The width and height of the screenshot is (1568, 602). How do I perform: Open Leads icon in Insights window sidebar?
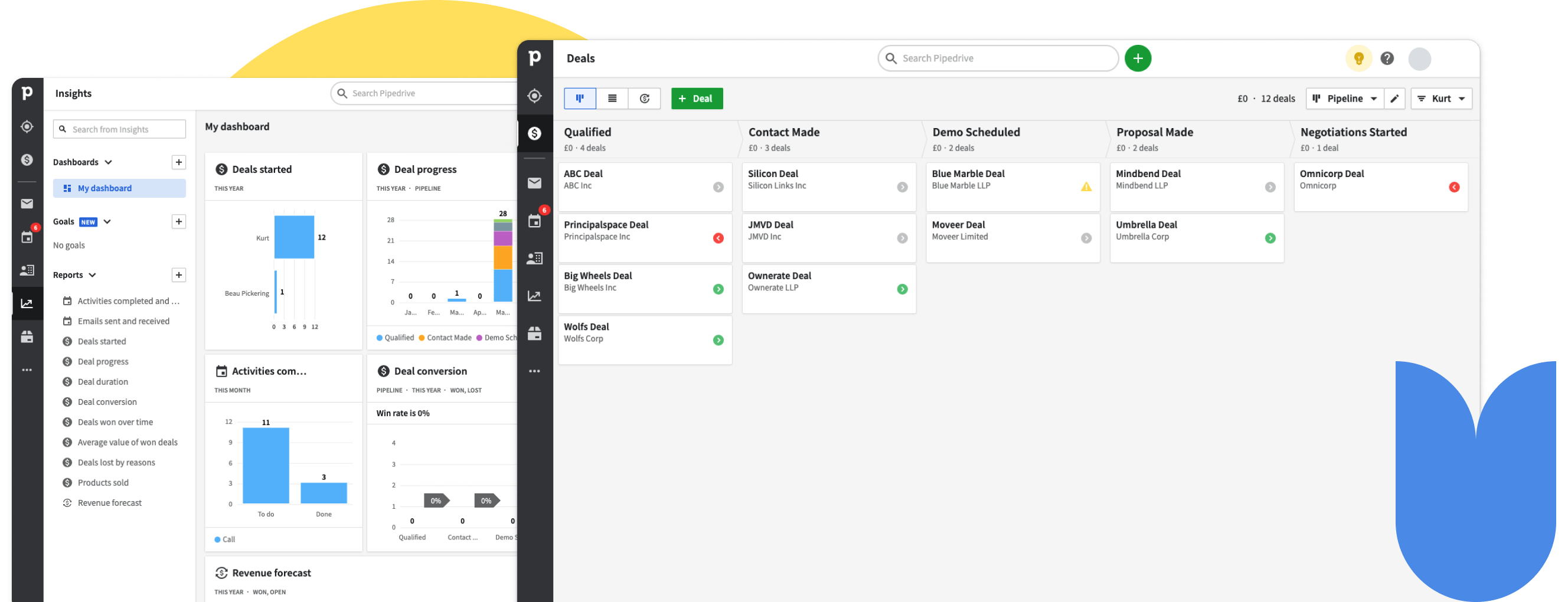click(27, 127)
